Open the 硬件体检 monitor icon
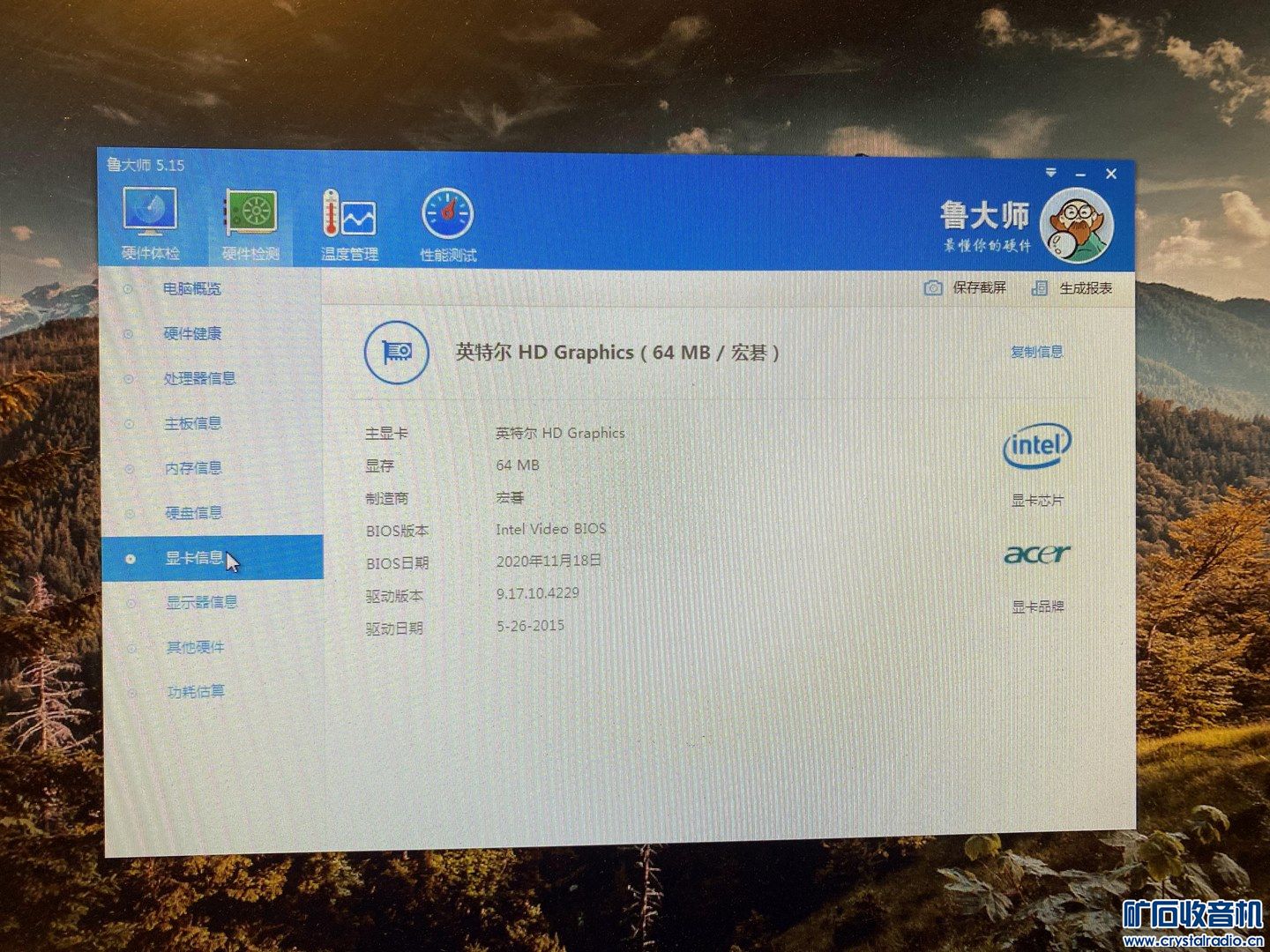The image size is (1270, 952). click(149, 212)
